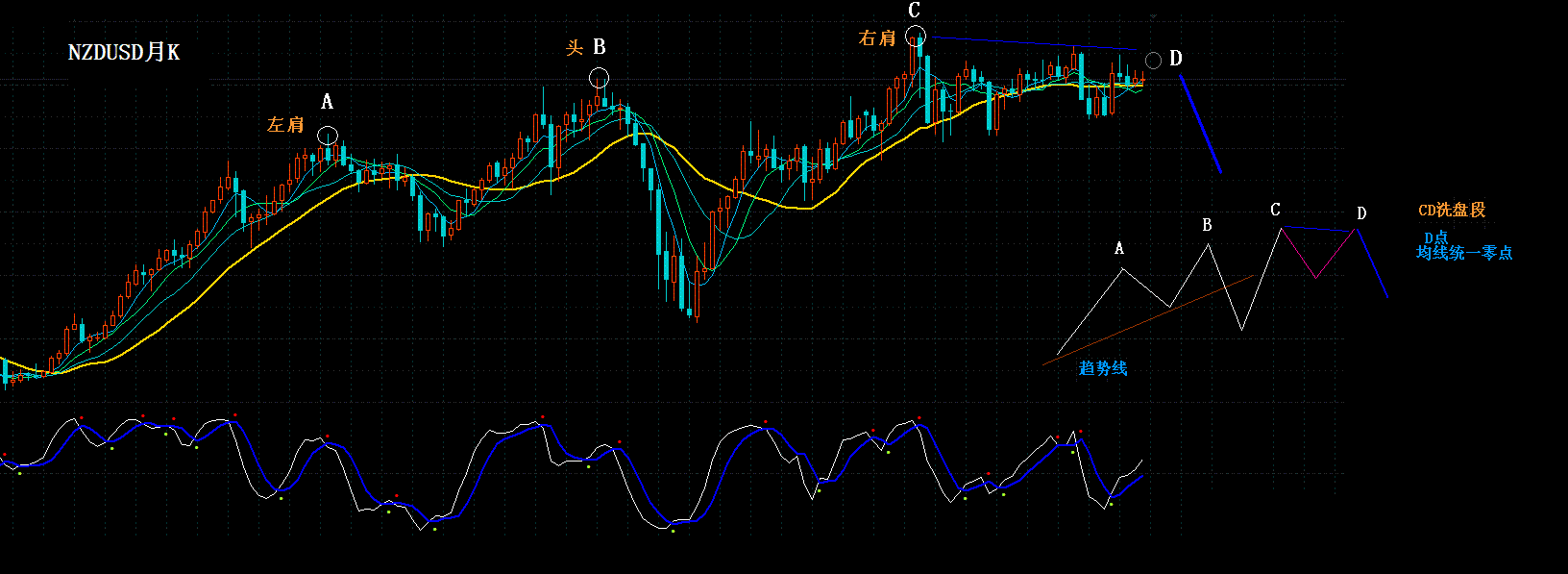Select the orange 左肩 label
The width and height of the screenshot is (1568, 574).
click(x=285, y=125)
